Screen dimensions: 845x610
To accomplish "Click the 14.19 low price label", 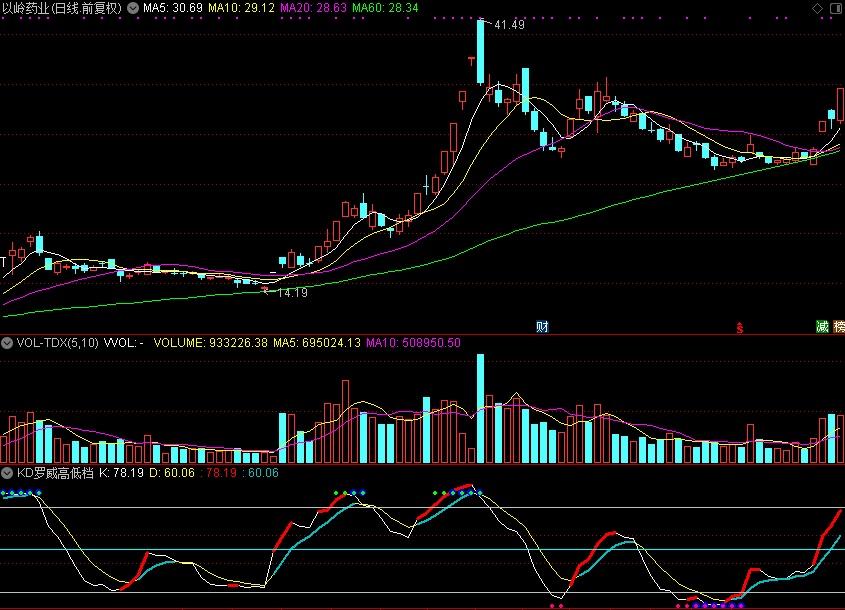I will point(292,293).
